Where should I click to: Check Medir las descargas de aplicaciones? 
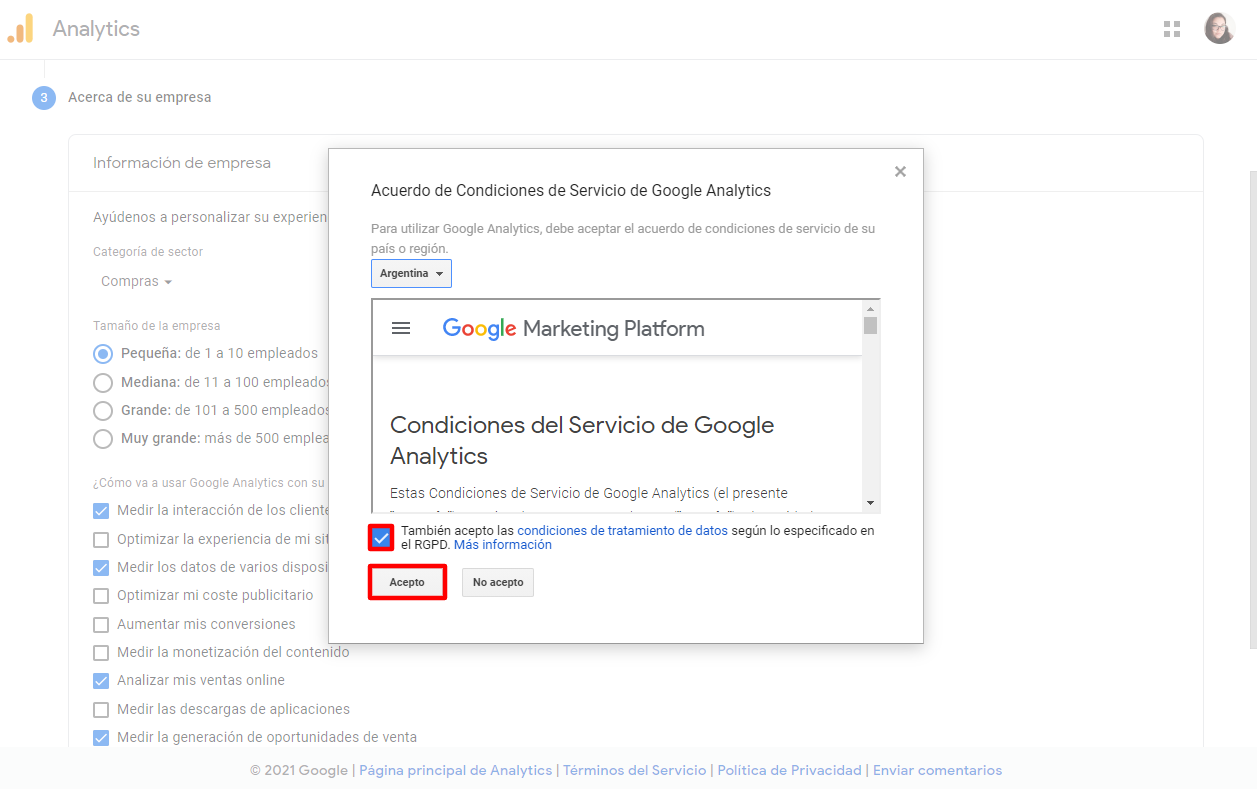click(x=101, y=709)
